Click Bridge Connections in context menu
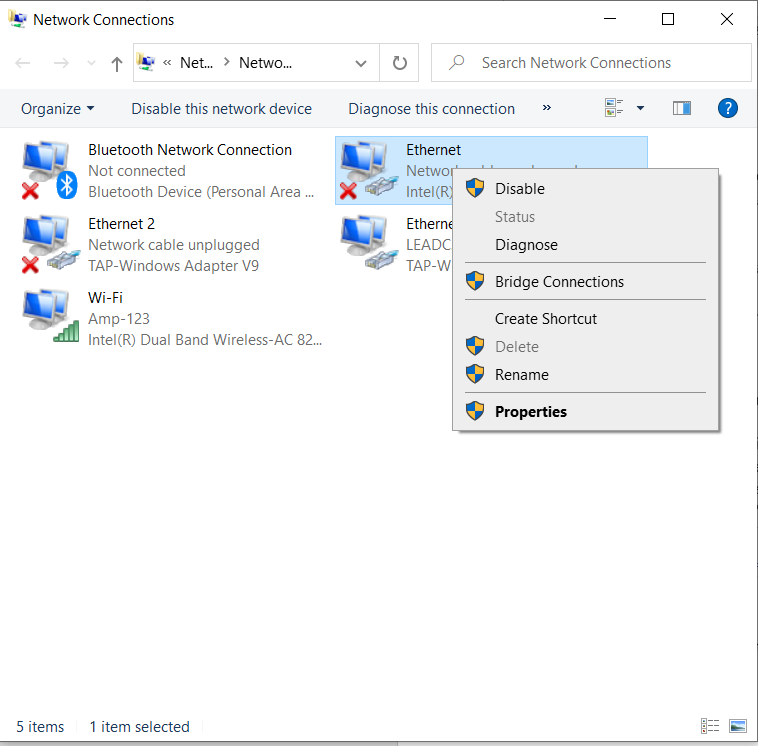758x746 pixels. (558, 282)
